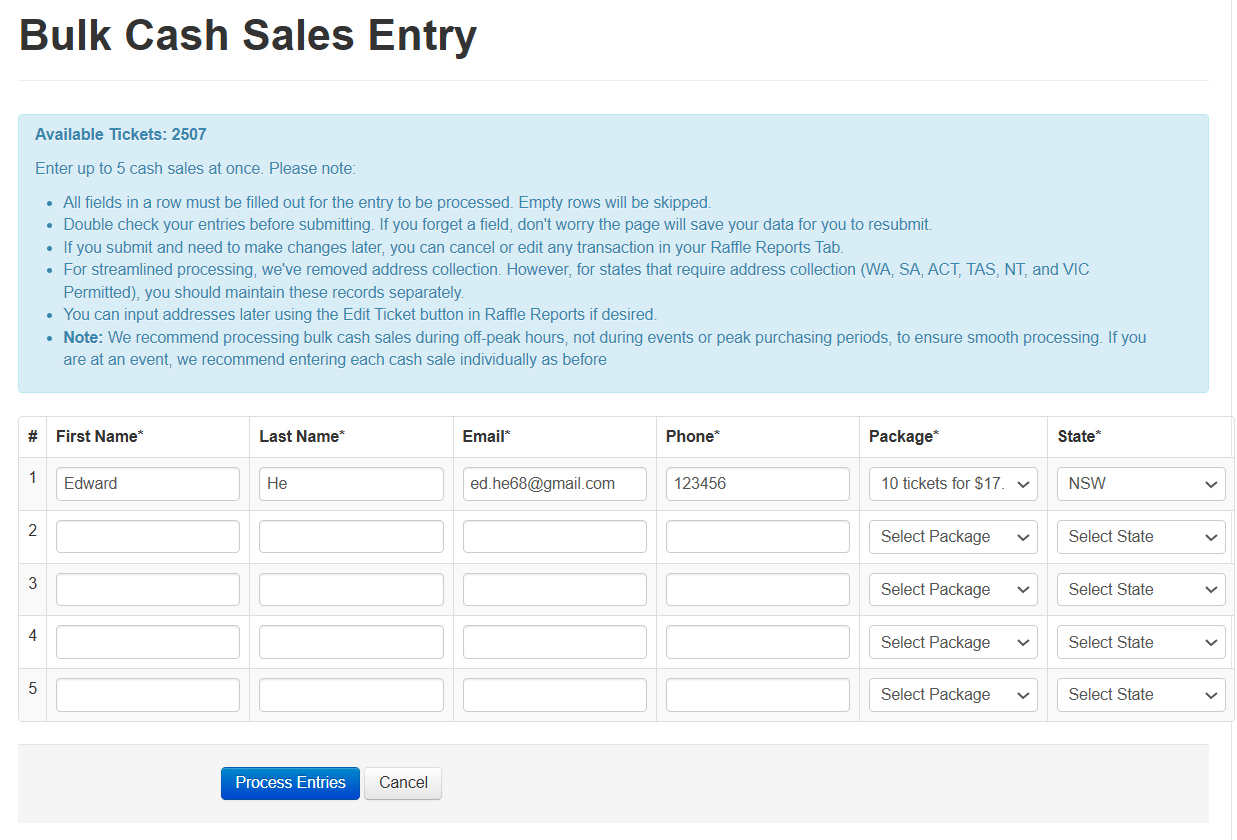Open the Select Package dropdown in row 2
Image resolution: width=1237 pixels, height=840 pixels.
[952, 536]
